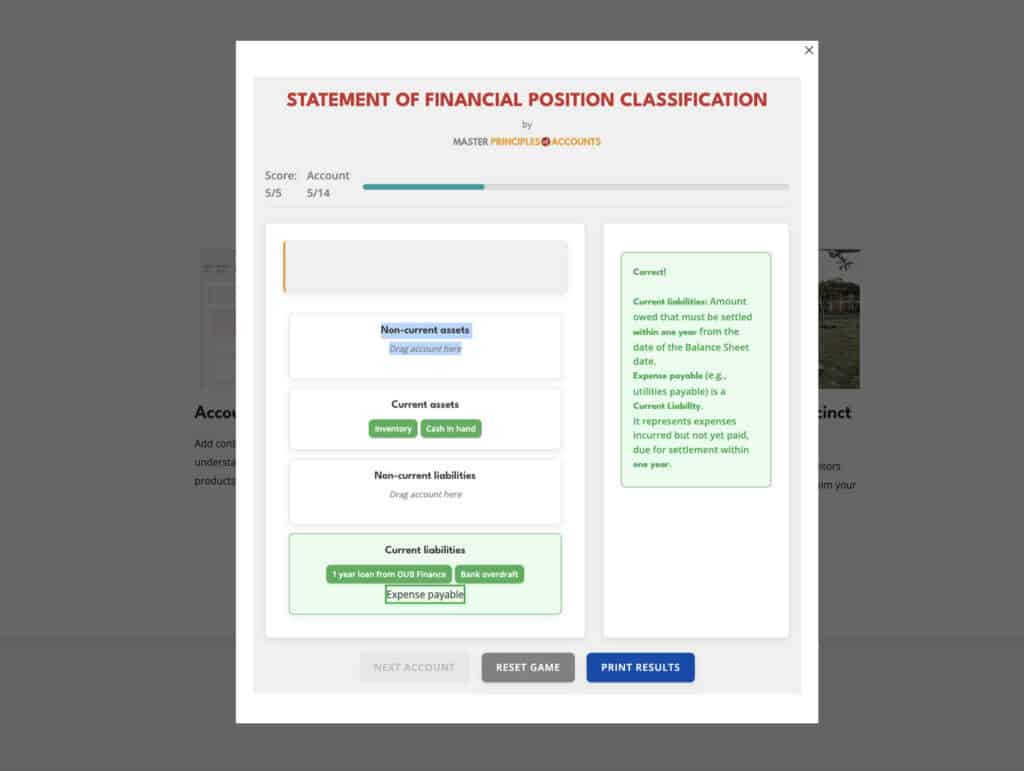Viewport: 1024px width, 771px height.
Task: Select the Non-current assets drop zone
Action: [x=425, y=346]
